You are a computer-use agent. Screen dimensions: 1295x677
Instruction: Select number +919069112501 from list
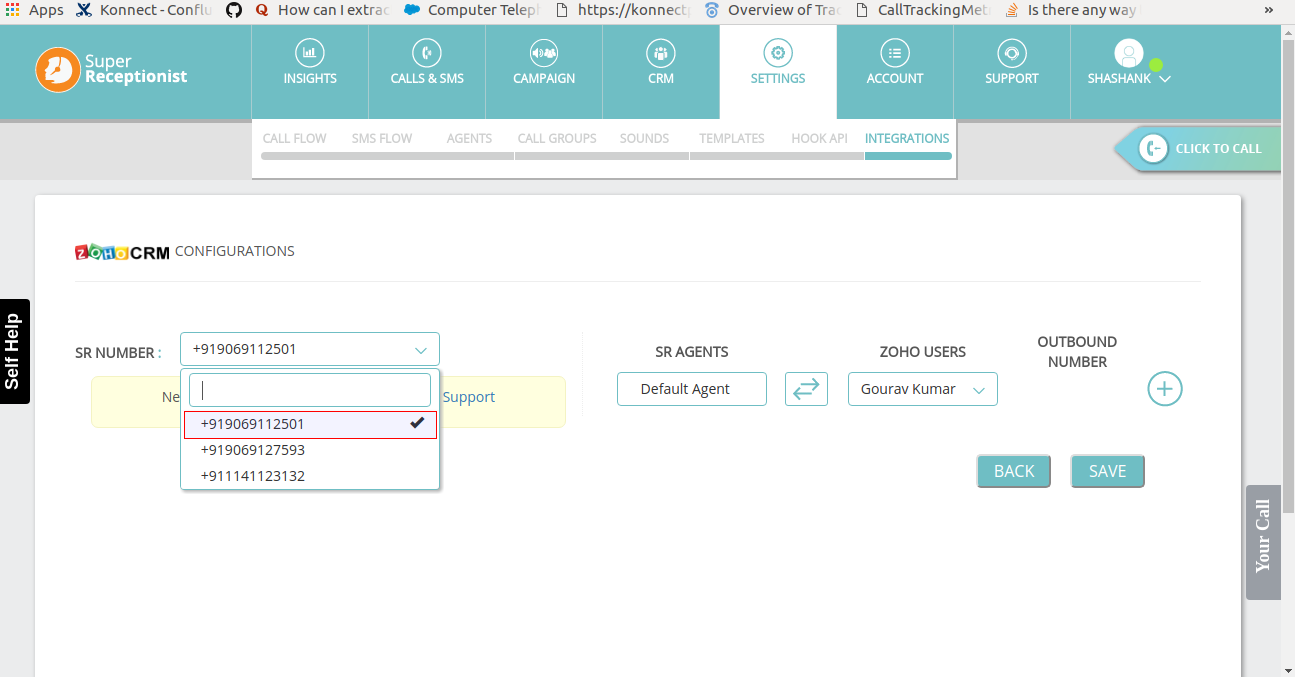tap(310, 424)
